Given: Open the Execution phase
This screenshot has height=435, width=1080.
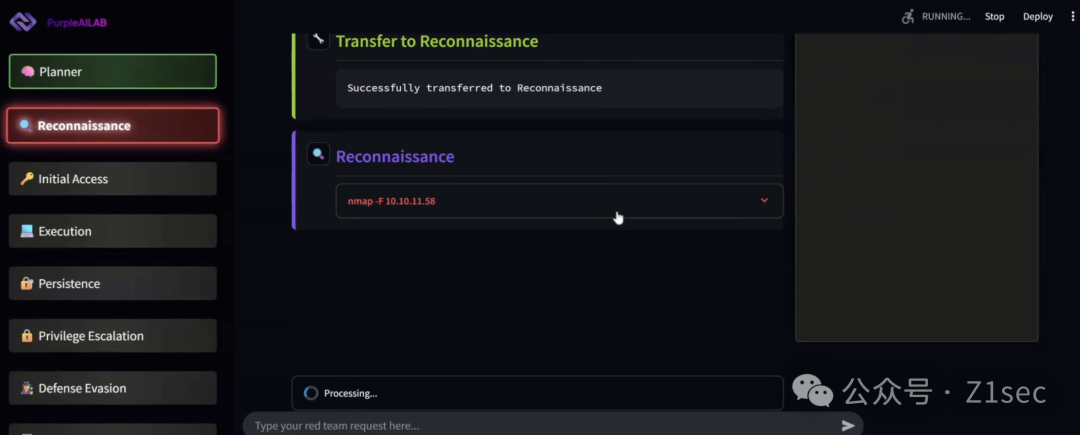Looking at the screenshot, I should (x=112, y=231).
